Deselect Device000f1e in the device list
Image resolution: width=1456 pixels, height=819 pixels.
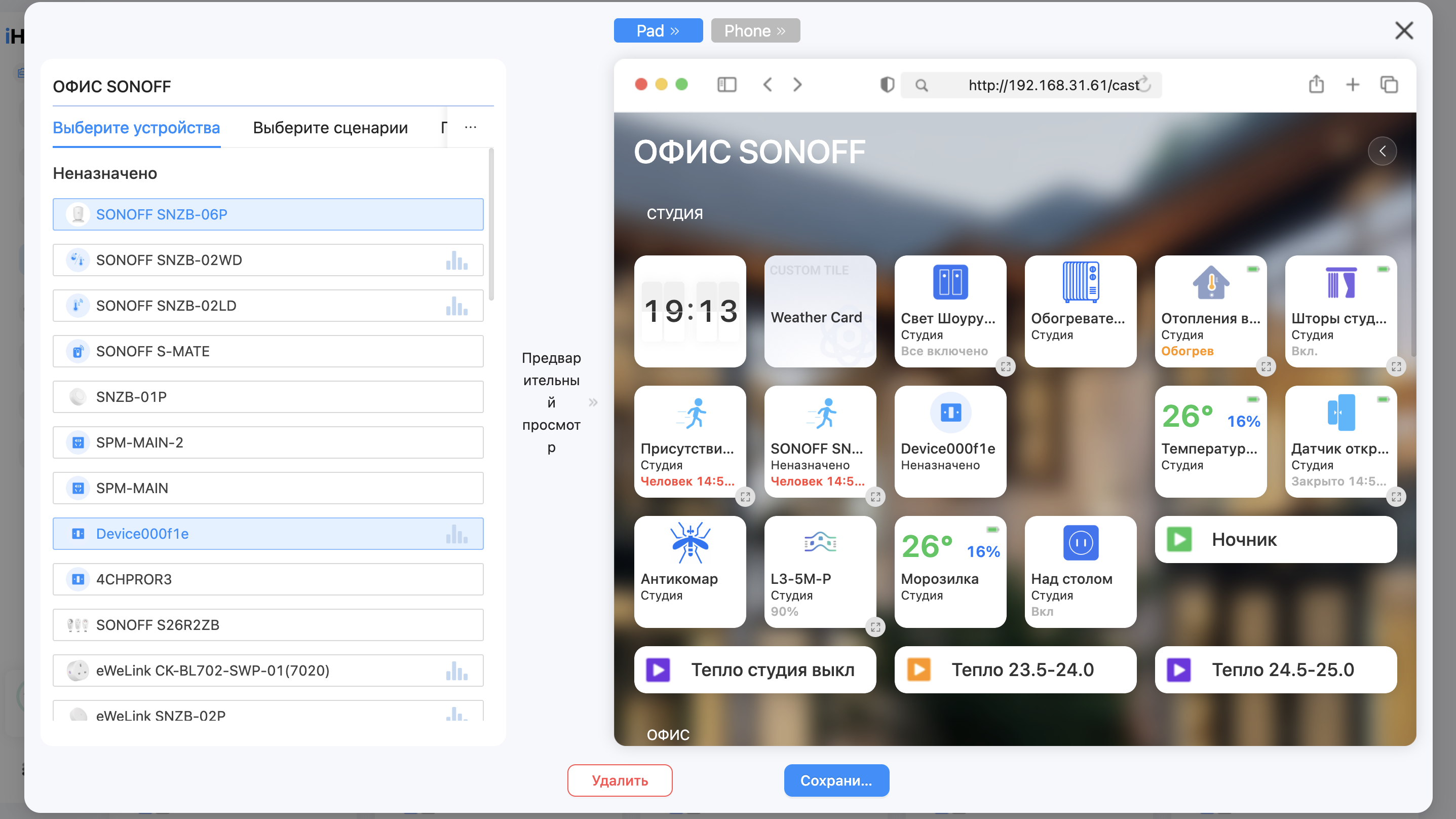(x=268, y=534)
